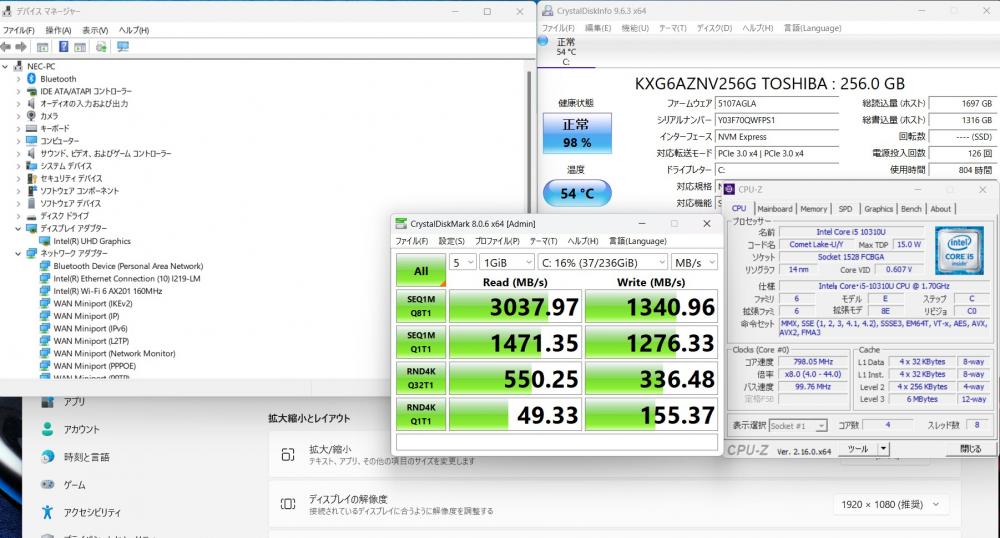
Task: Select the Bluetooth category icon in device tree
Action: click(x=31, y=78)
